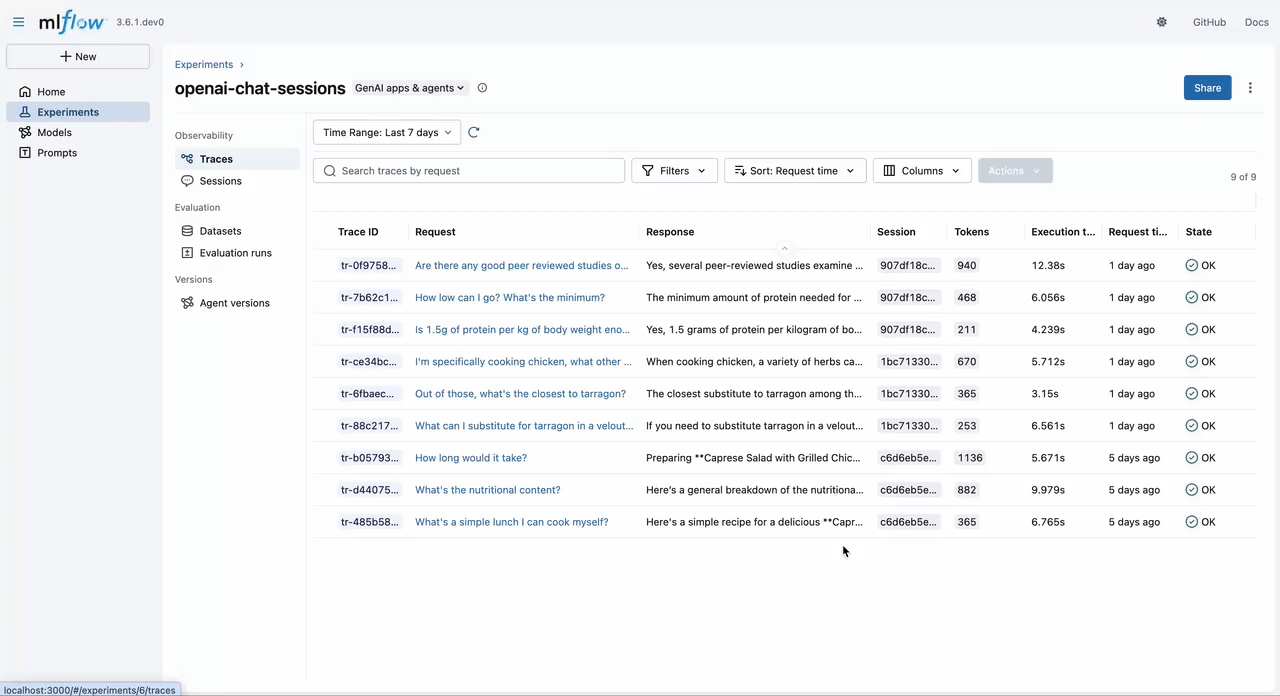Open Evaluation runs section
The width and height of the screenshot is (1280, 696).
(x=235, y=253)
